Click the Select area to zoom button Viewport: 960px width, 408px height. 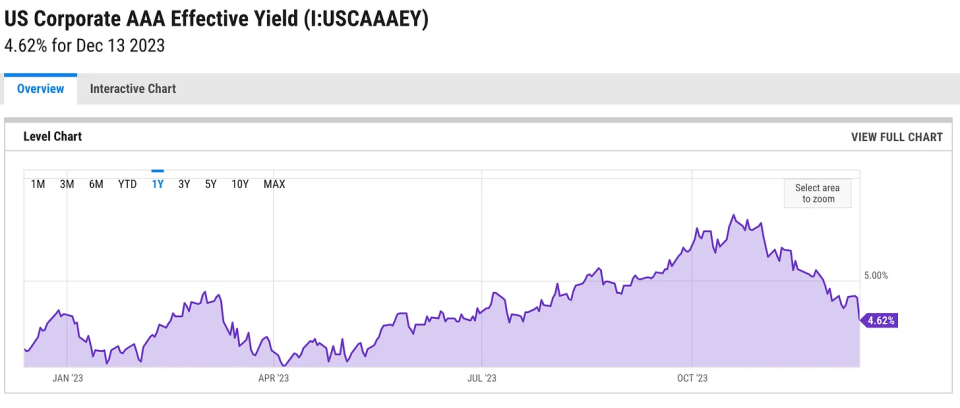point(817,194)
